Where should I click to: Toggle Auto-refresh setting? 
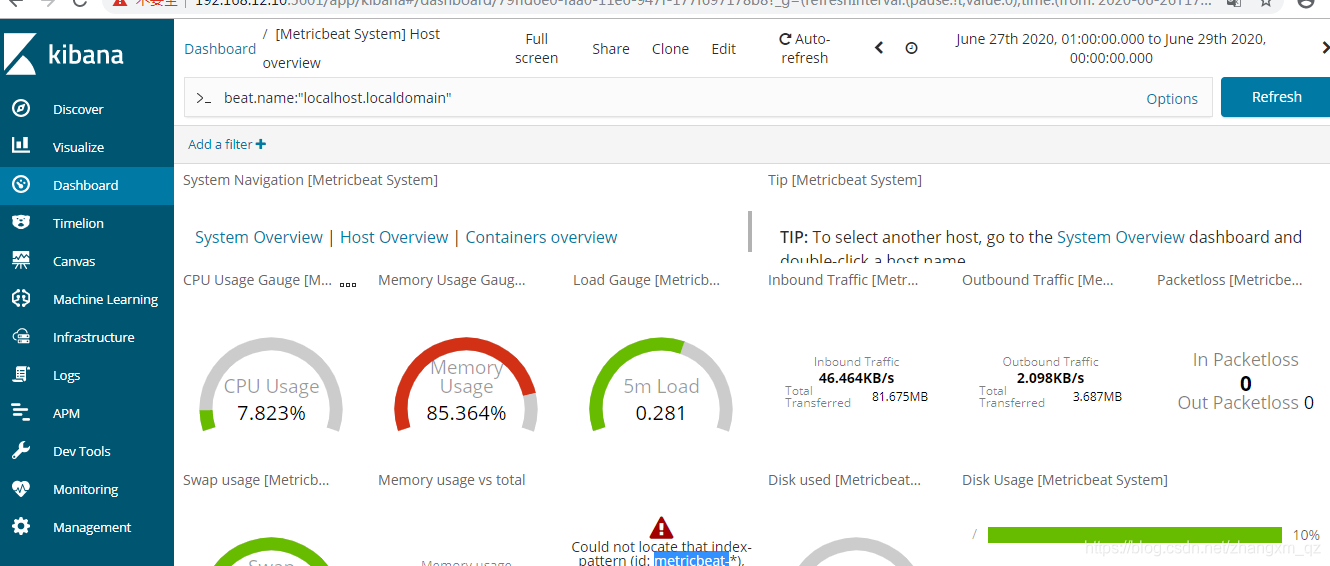[805, 48]
